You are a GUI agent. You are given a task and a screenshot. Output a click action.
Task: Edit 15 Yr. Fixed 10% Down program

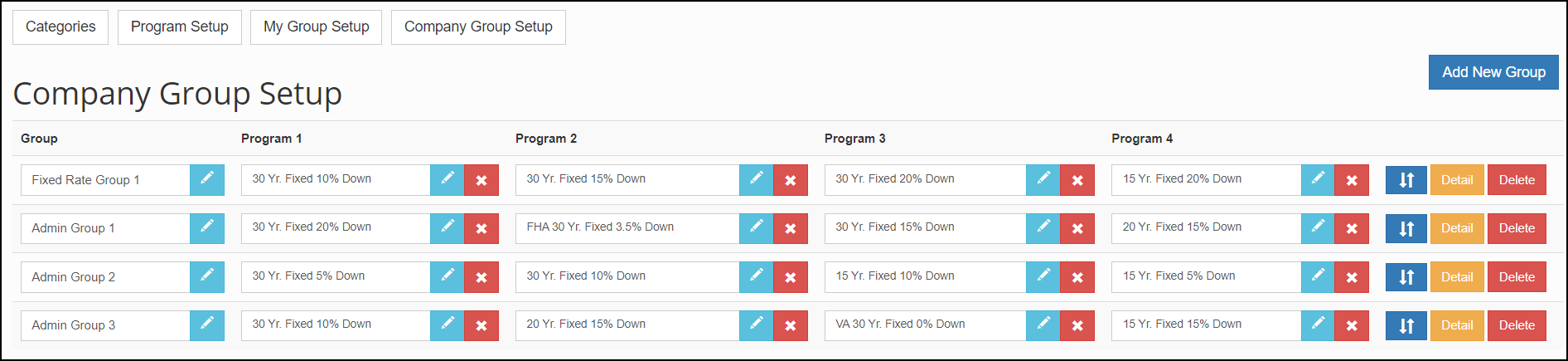pyautogui.click(x=1043, y=277)
